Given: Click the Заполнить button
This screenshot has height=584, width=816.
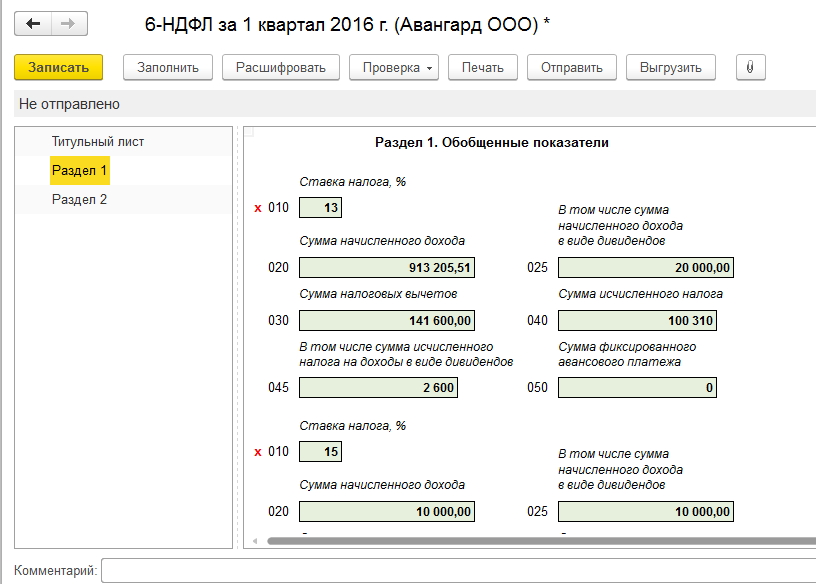Looking at the screenshot, I should pyautogui.click(x=168, y=67).
